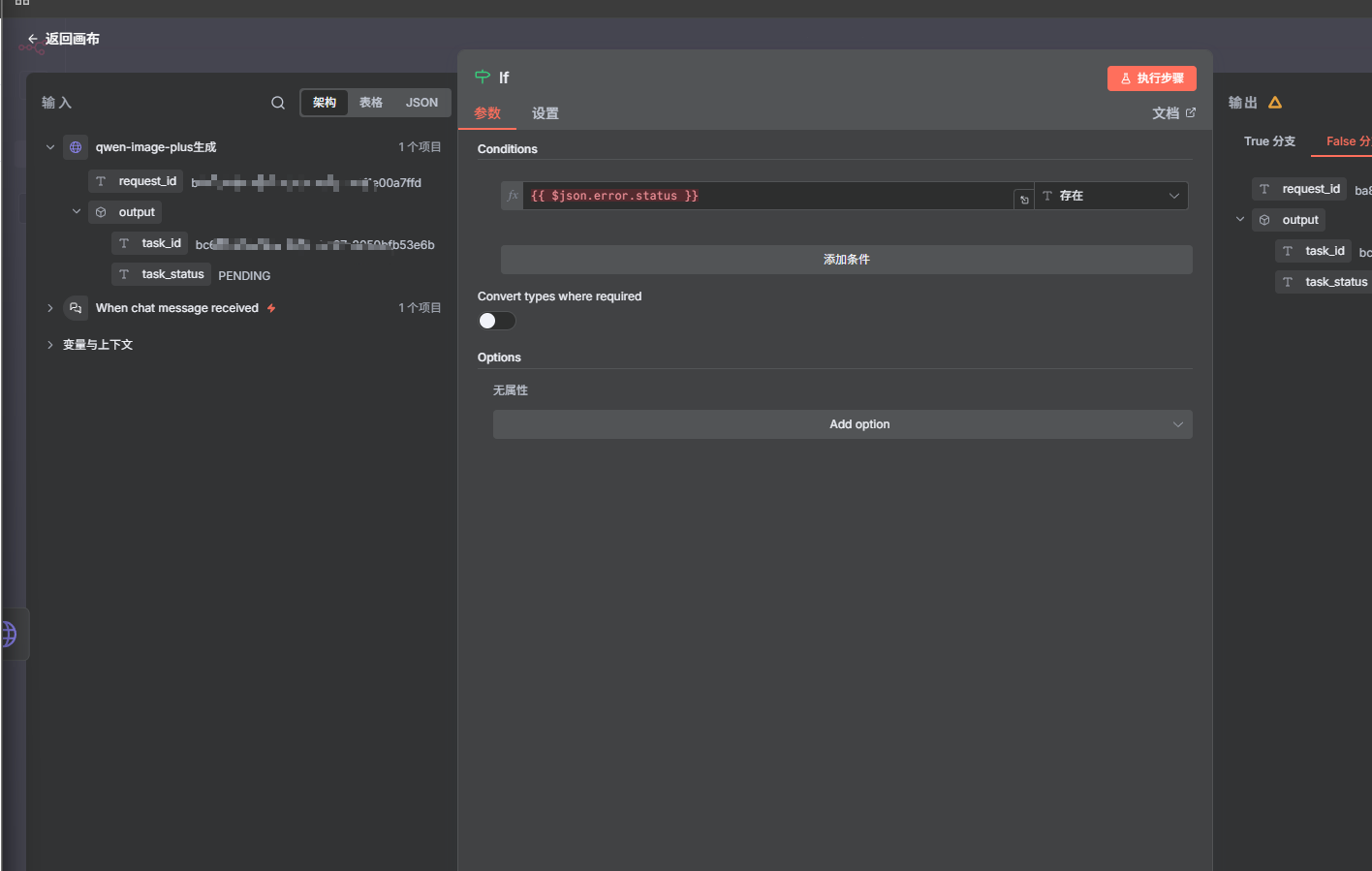Click the output cube icon in input panel
This screenshot has height=871, width=1372.
[x=101, y=212]
